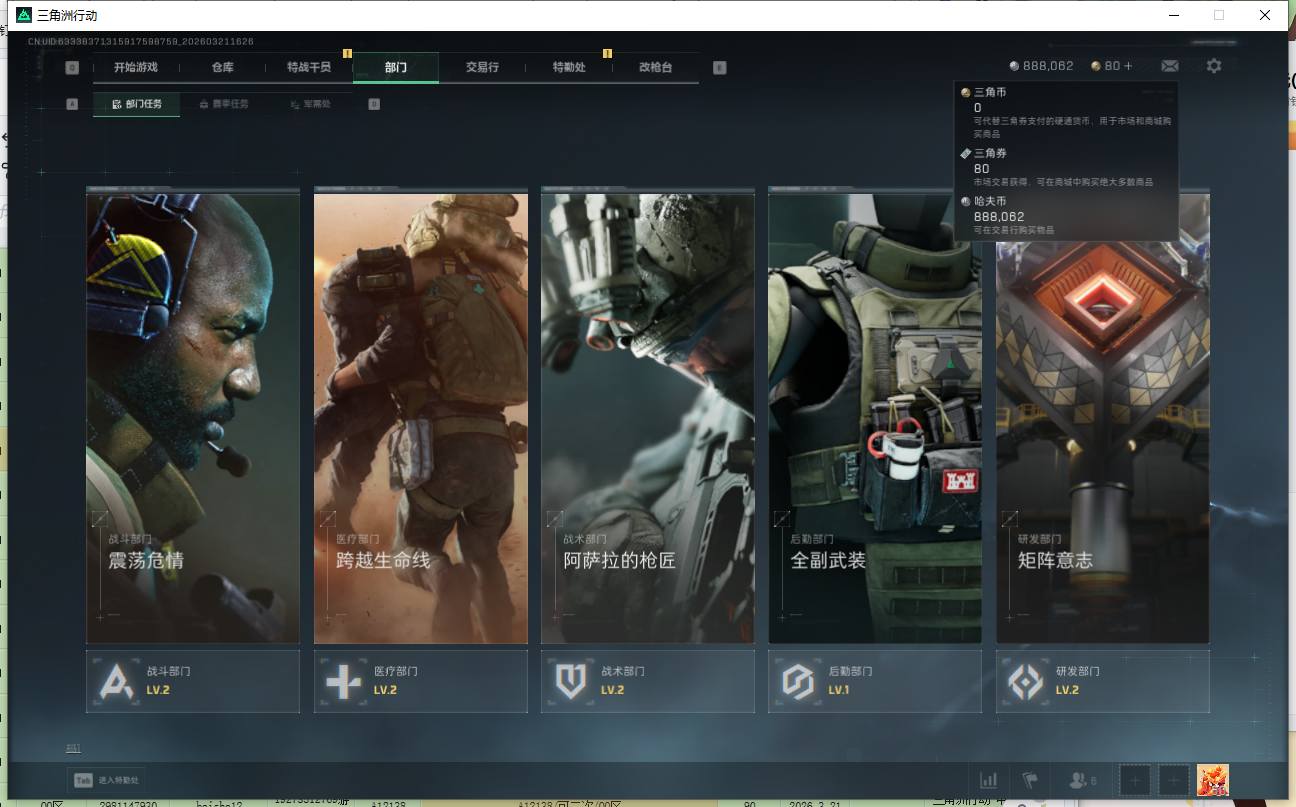Switch to the 改枪台 tab
This screenshot has width=1296, height=807.
656,68
